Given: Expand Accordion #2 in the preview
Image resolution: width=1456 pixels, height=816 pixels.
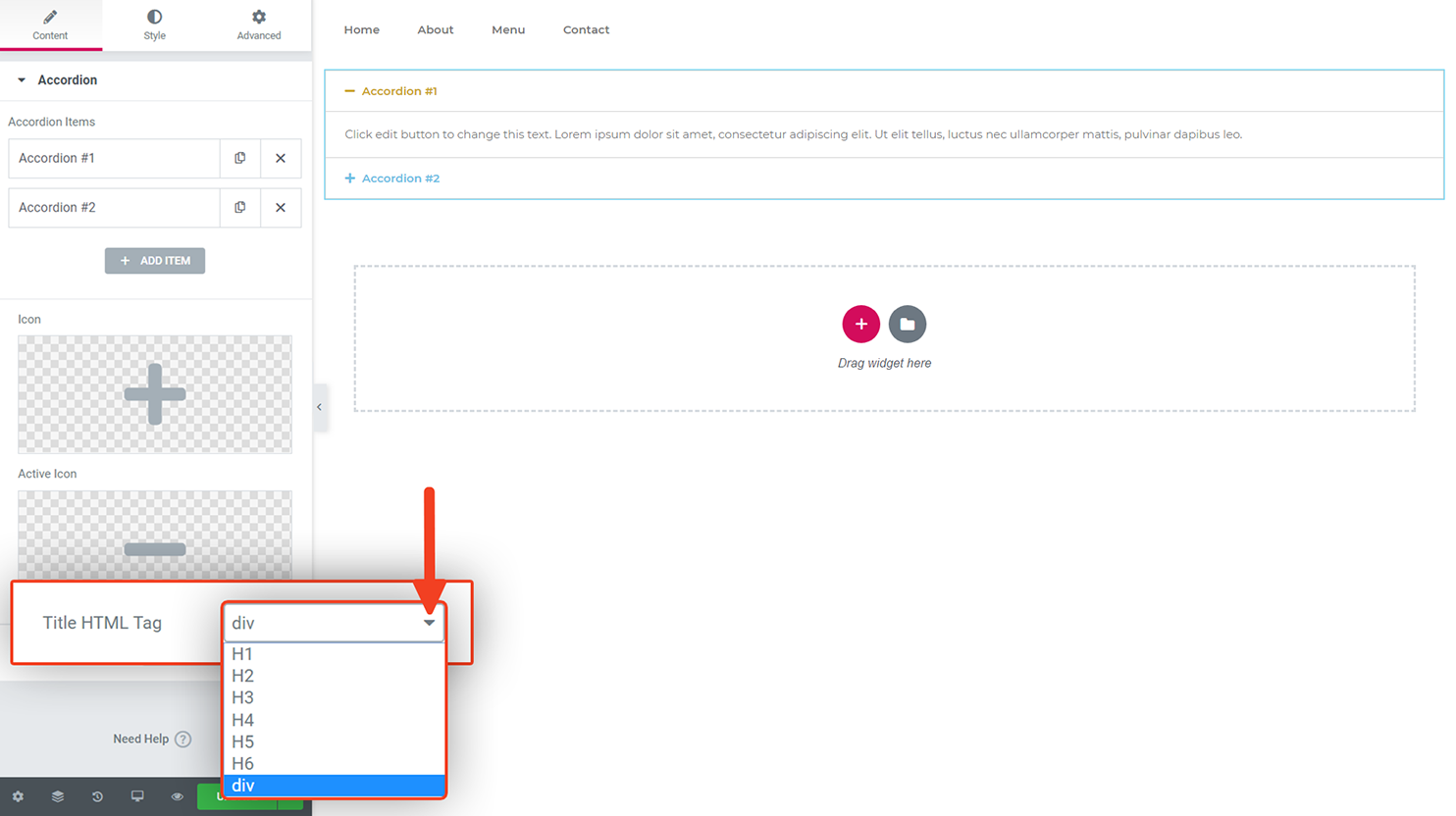Looking at the screenshot, I should [392, 178].
